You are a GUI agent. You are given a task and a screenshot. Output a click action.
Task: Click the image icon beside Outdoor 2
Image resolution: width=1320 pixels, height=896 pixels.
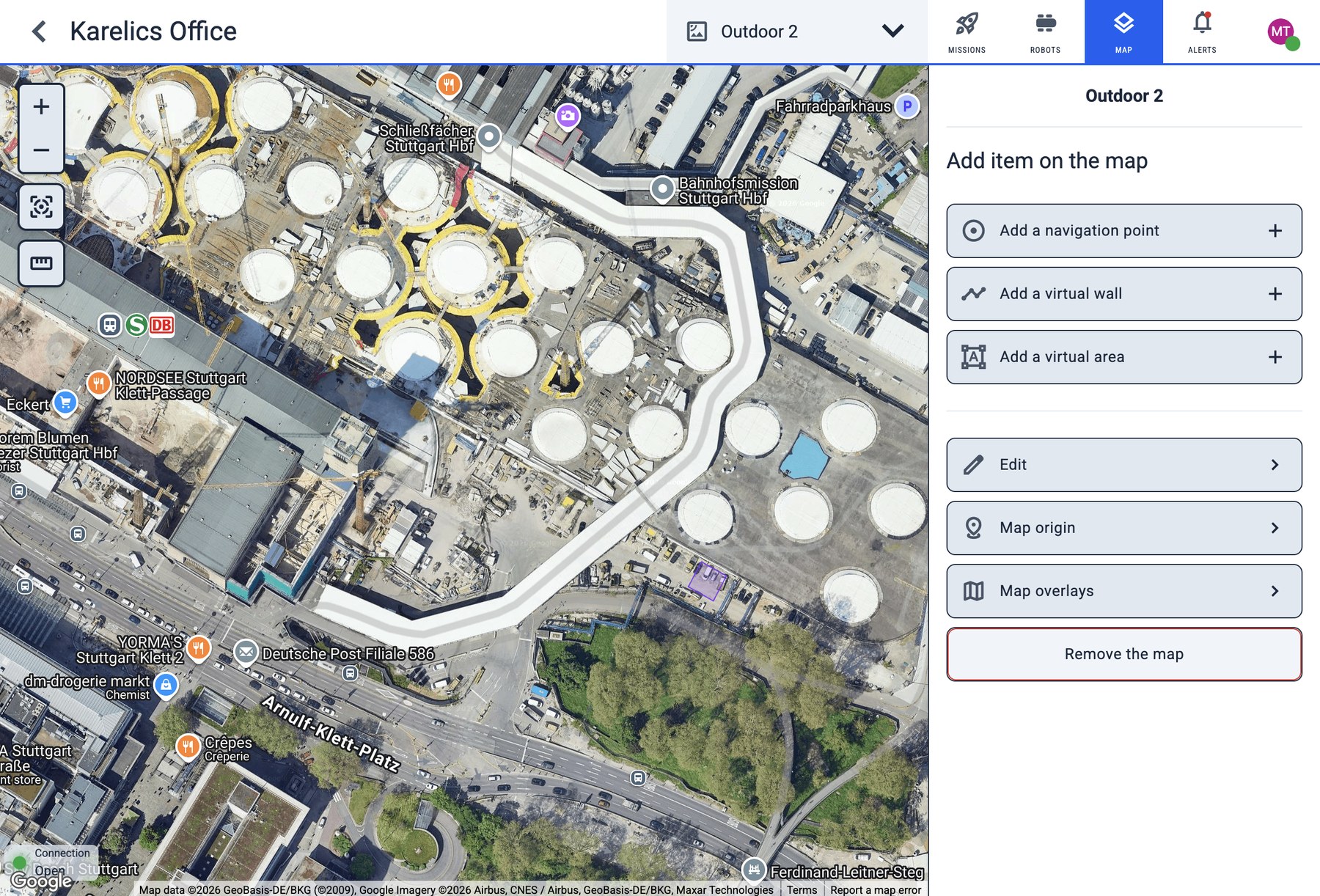[697, 32]
